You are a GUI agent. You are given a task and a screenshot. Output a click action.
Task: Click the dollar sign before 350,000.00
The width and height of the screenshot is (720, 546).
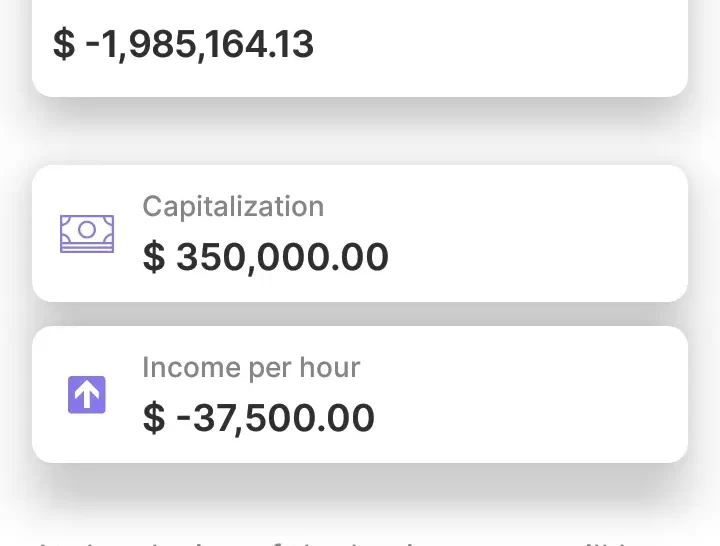(x=153, y=257)
